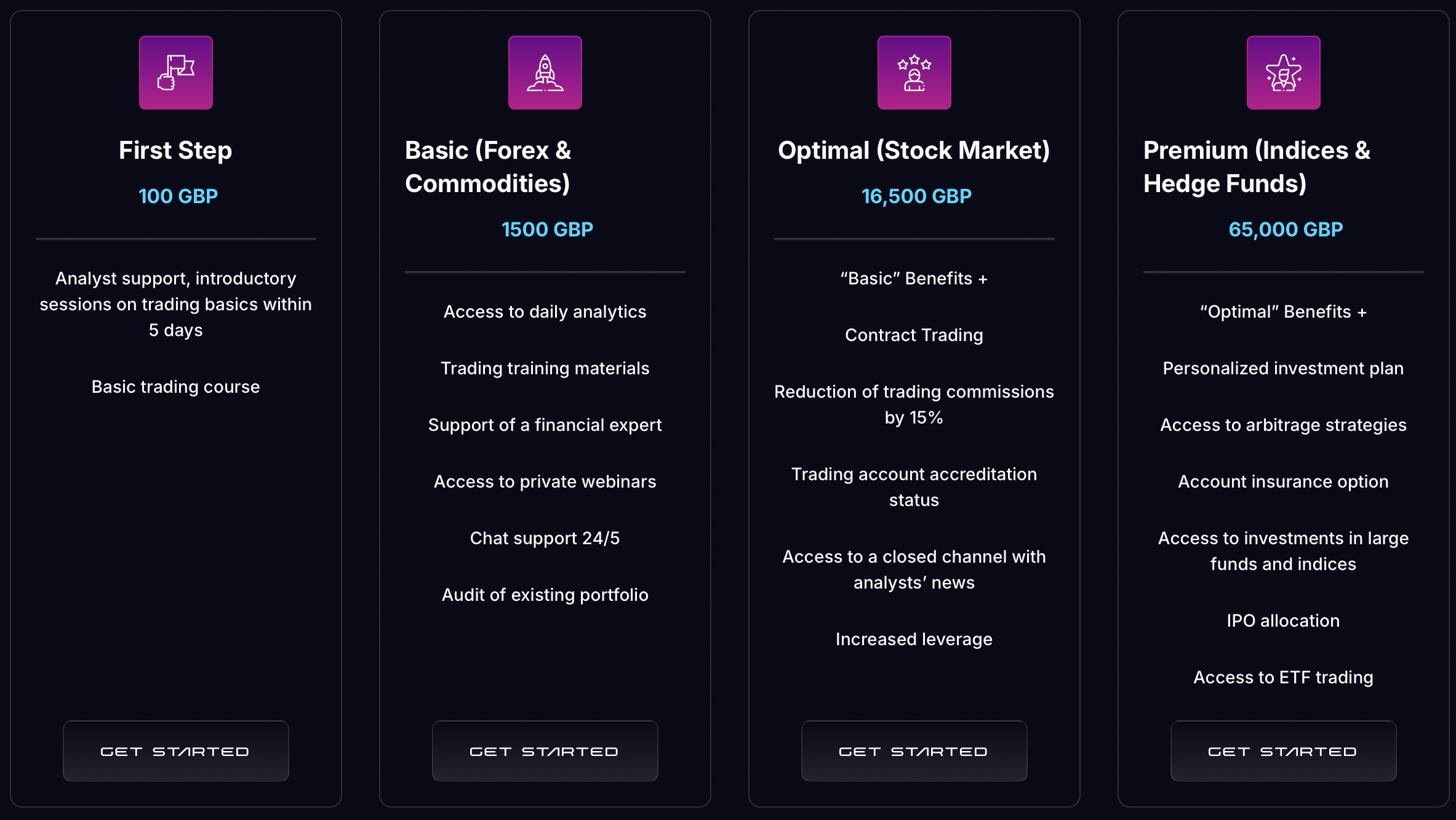Click the Increased leverage benefit
The image size is (1456, 820).
(914, 639)
